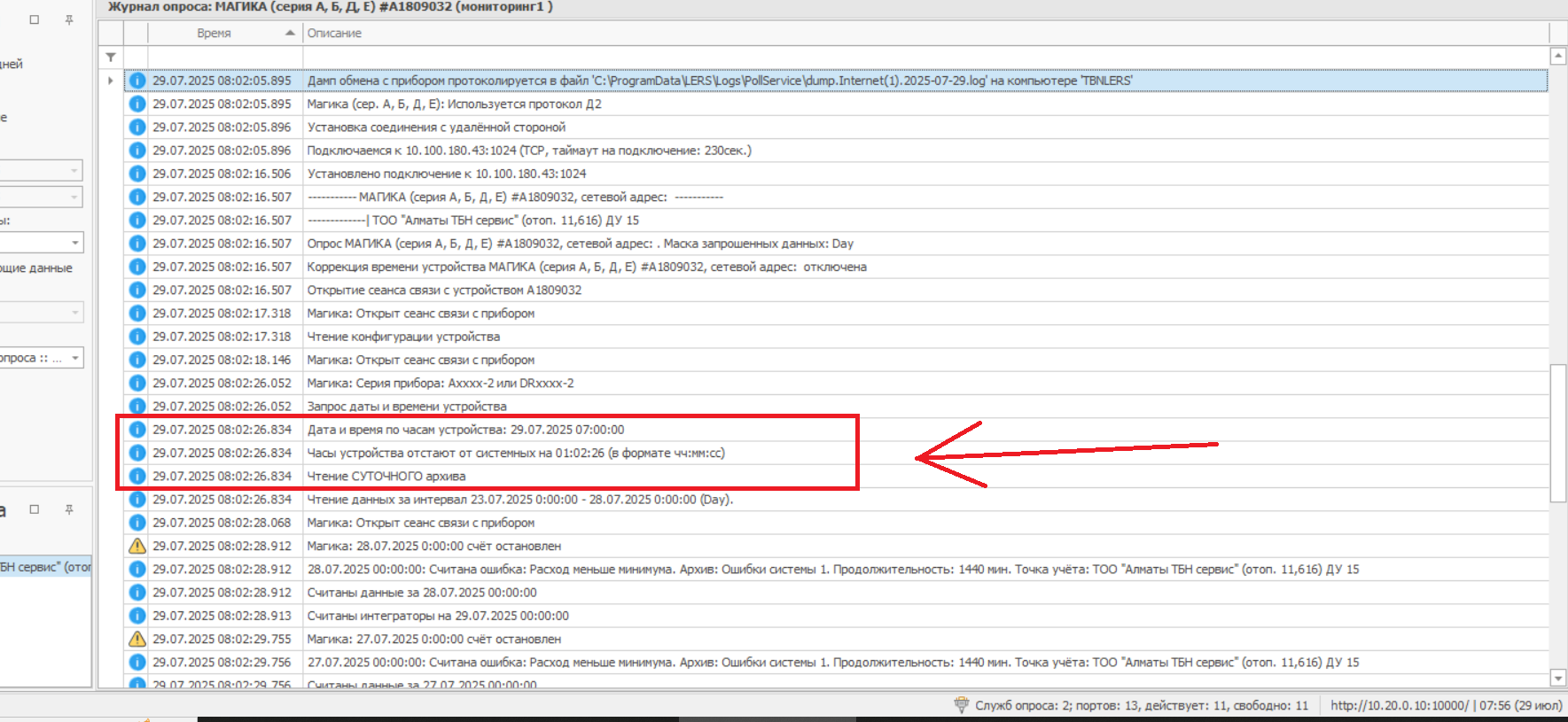
Task: Click scrollbar down arrow in log grid
Action: [x=1558, y=678]
